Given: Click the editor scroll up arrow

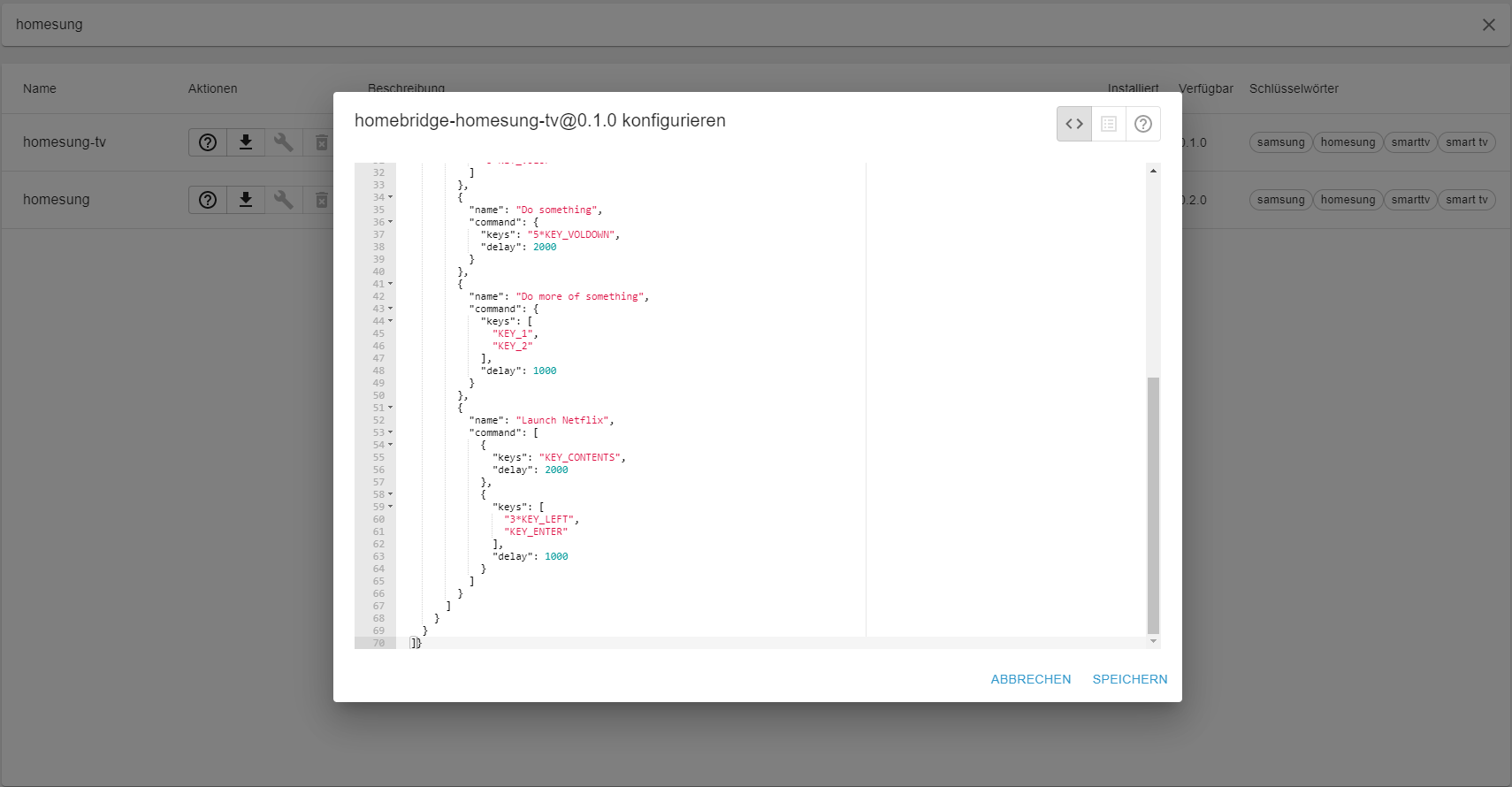Looking at the screenshot, I should 1153,171.
